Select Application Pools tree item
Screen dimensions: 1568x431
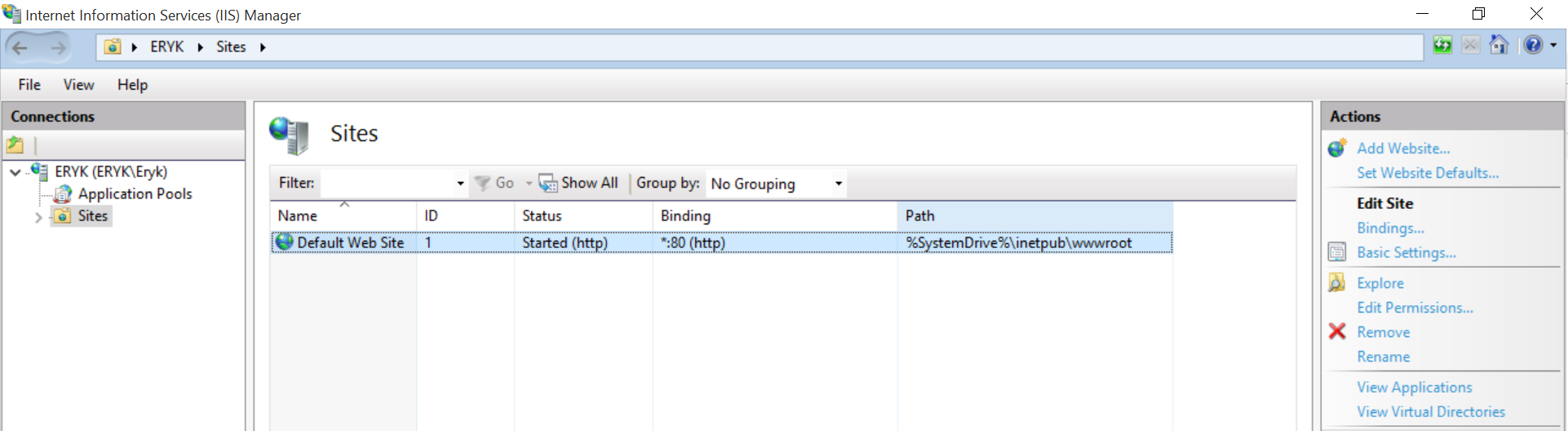(135, 194)
